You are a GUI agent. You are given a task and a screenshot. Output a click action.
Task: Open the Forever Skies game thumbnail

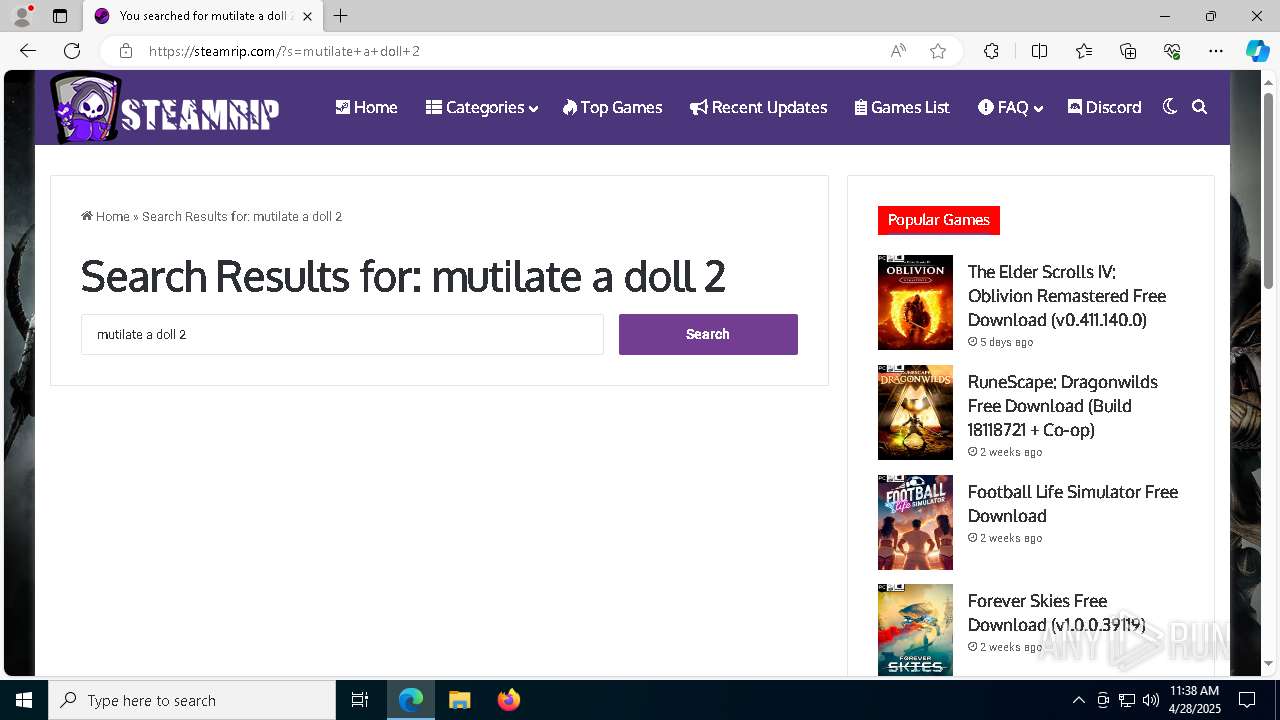915,630
